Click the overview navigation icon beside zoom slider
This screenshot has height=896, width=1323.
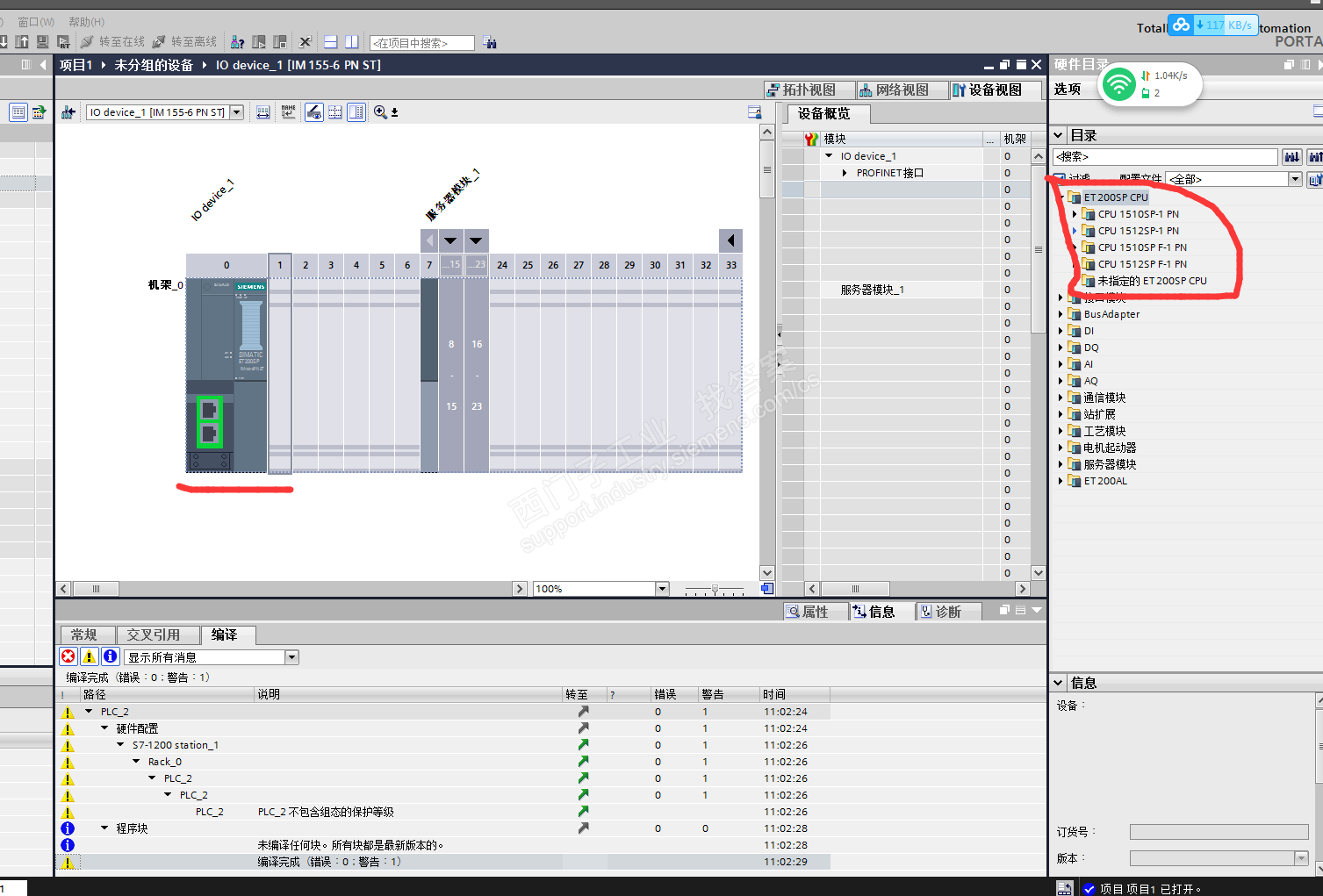click(767, 589)
